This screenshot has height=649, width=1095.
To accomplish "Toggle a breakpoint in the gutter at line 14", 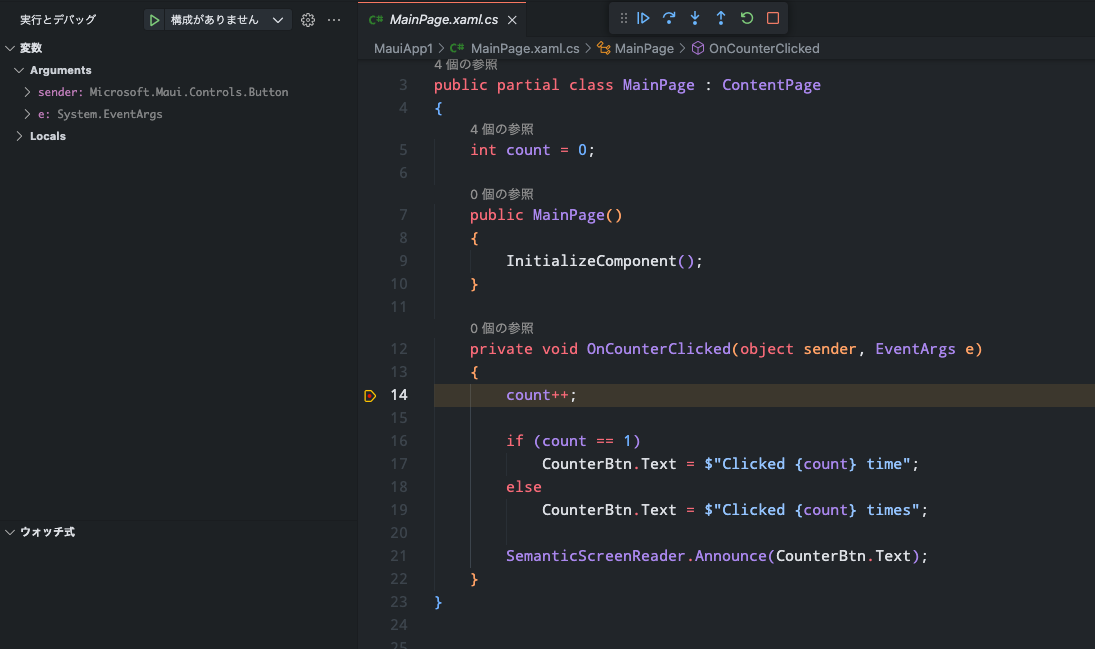I will [369, 394].
